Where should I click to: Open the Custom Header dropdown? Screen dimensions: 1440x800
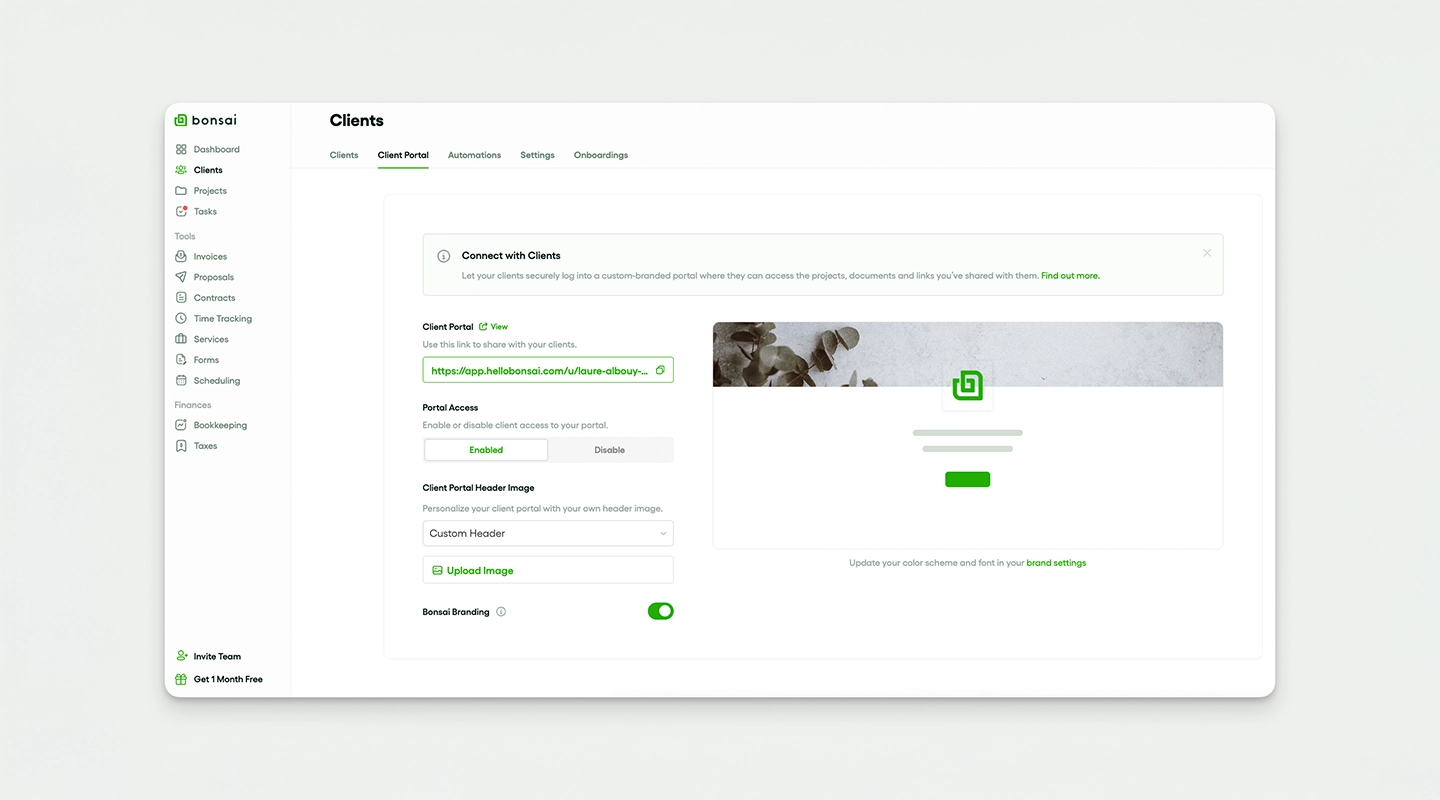548,533
